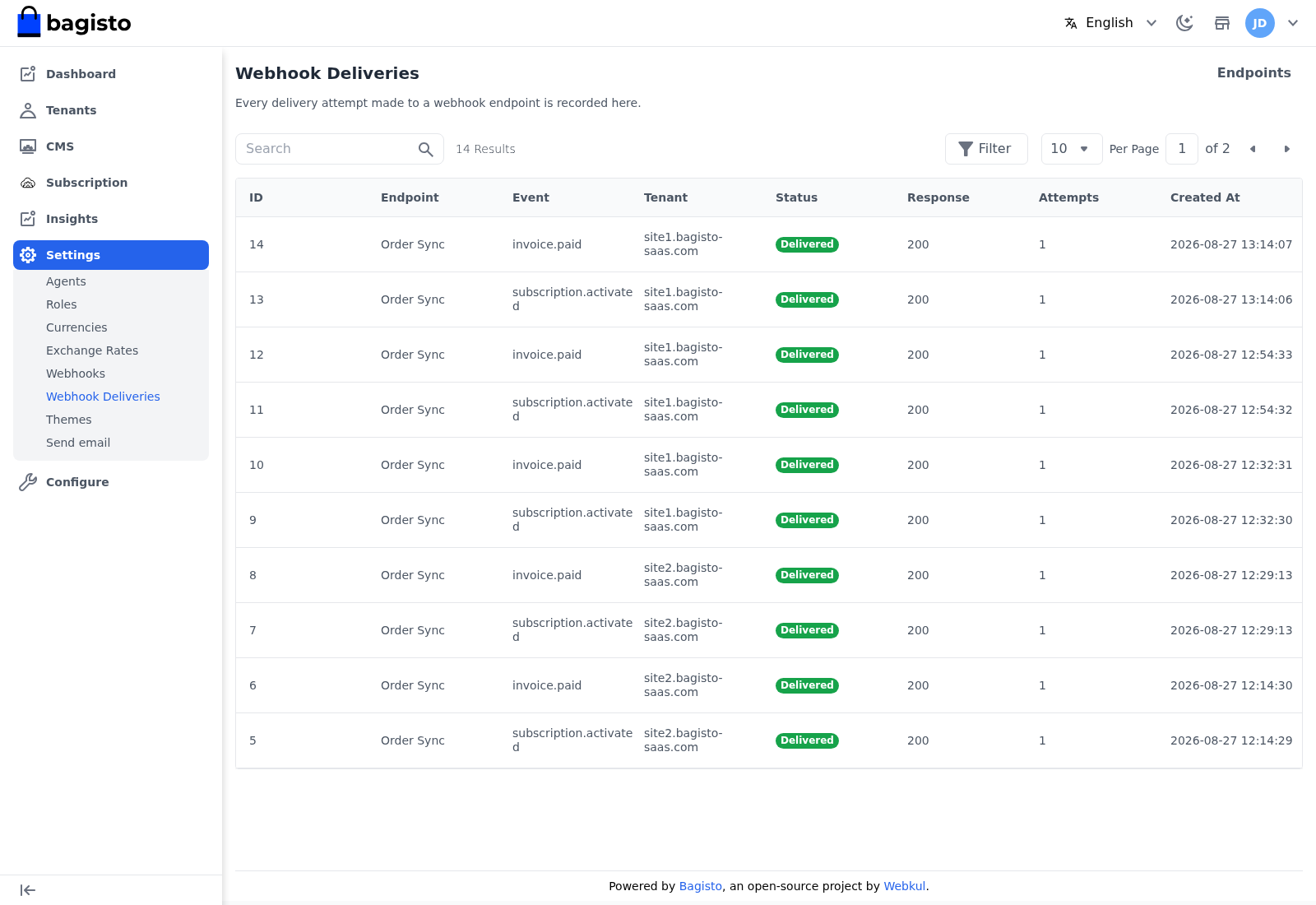Viewport: 1316px width, 905px height.
Task: Sort by the Status column header
Action: click(x=796, y=197)
